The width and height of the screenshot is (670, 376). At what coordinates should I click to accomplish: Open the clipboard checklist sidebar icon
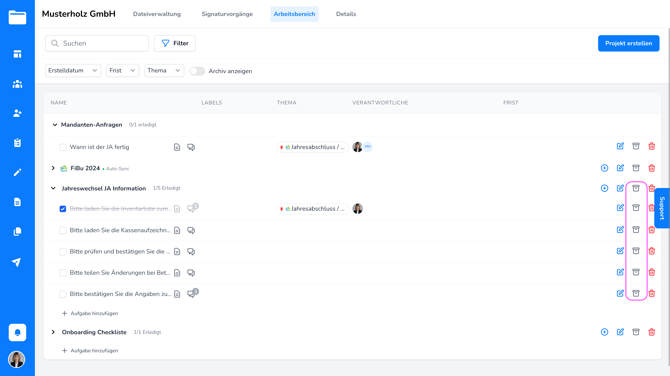tap(17, 143)
